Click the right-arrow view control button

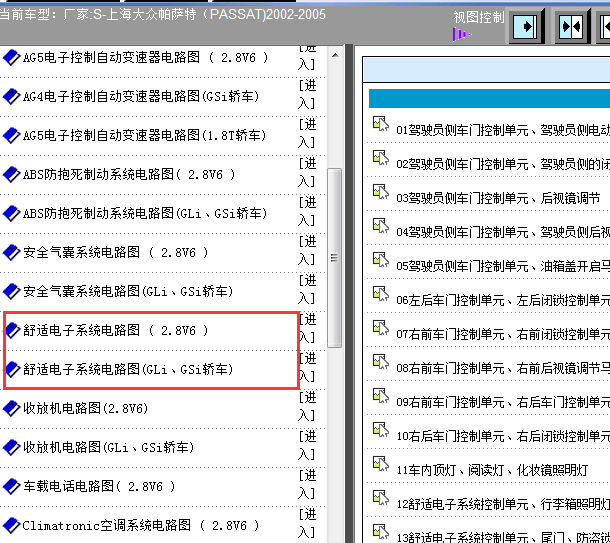[x=525, y=27]
